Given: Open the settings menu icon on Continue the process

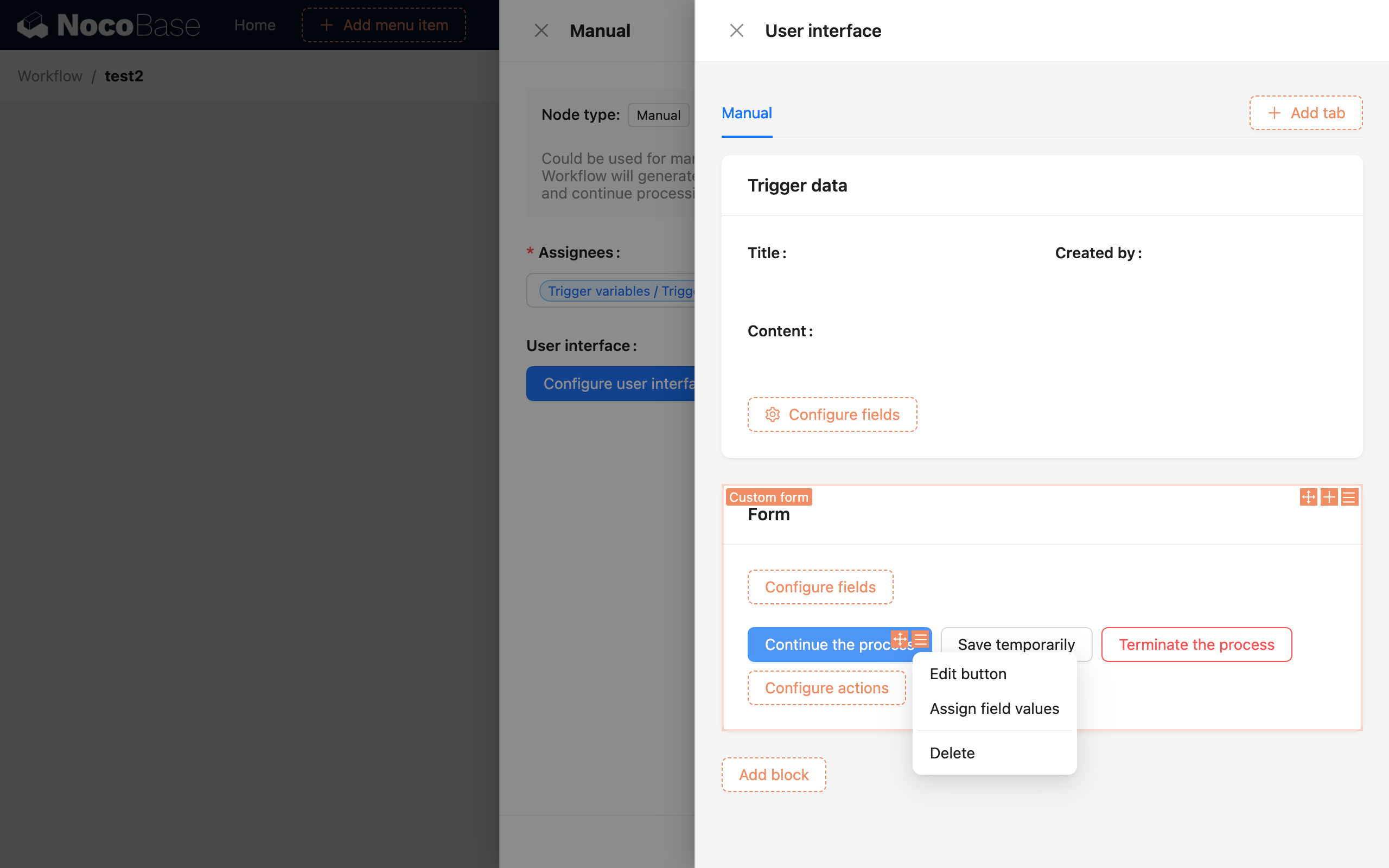Looking at the screenshot, I should 921,639.
